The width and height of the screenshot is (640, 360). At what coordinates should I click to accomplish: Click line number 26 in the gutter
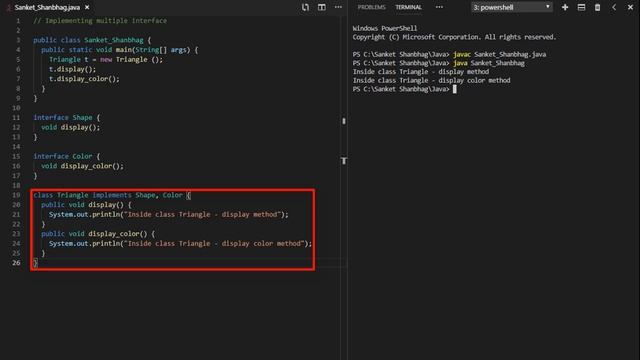coord(16,262)
